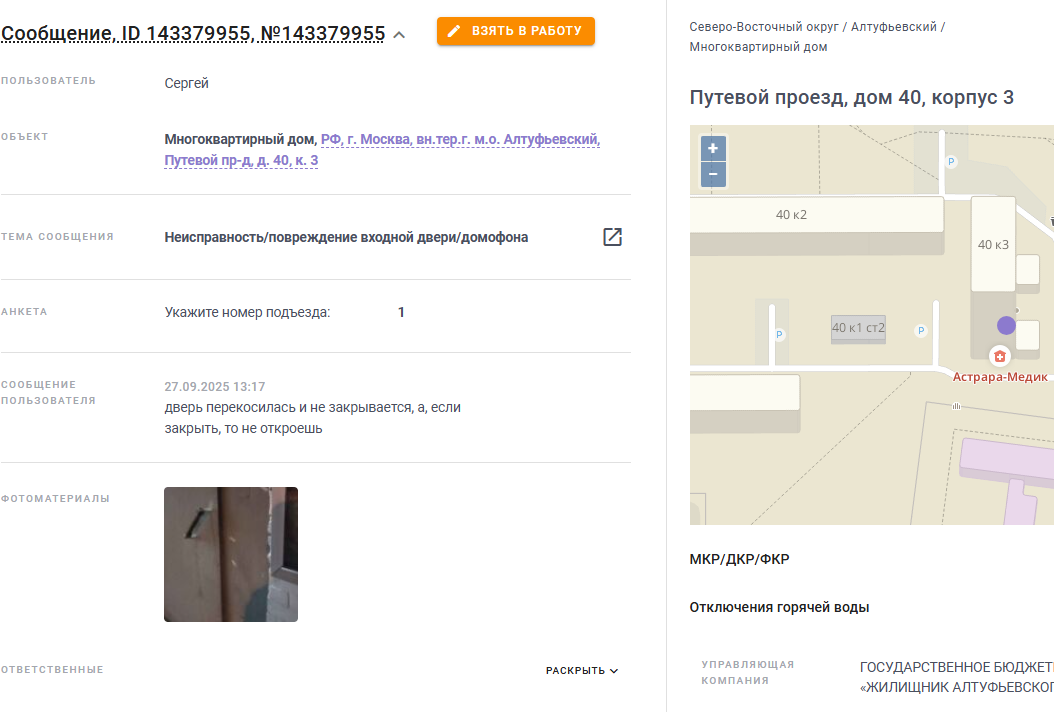Image resolution: width=1054 pixels, height=712 pixels.
Task: Open 'Сообщение, ID 143379955' title link
Action: click(193, 34)
